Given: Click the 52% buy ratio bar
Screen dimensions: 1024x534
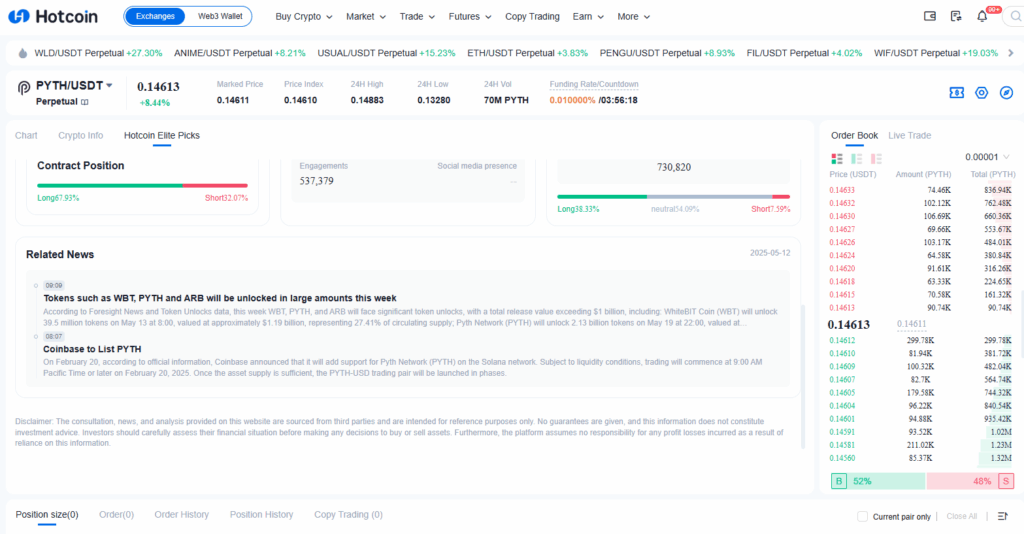Looking at the screenshot, I should click(886, 481).
